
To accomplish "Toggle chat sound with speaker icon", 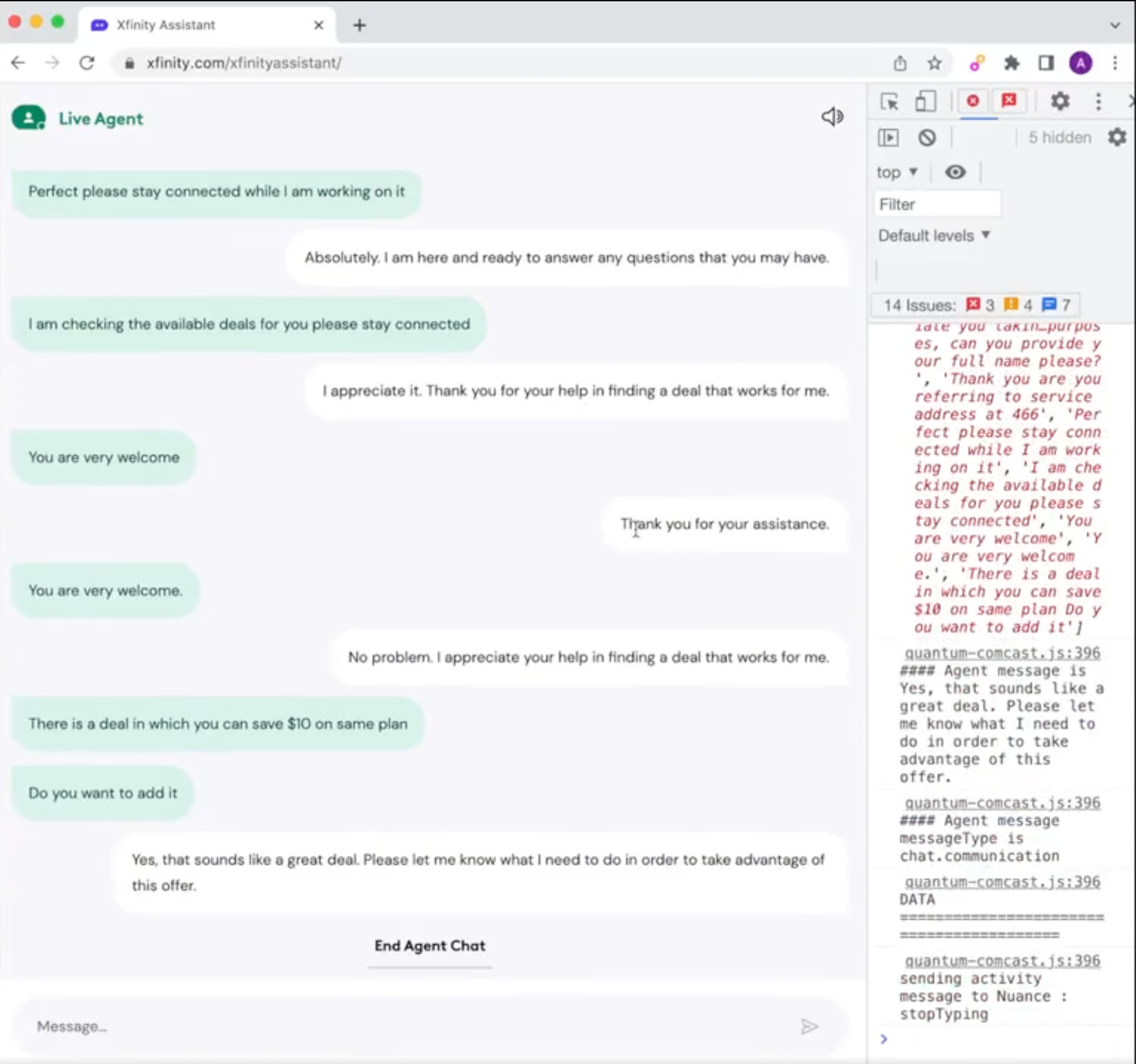I will tap(832, 116).
